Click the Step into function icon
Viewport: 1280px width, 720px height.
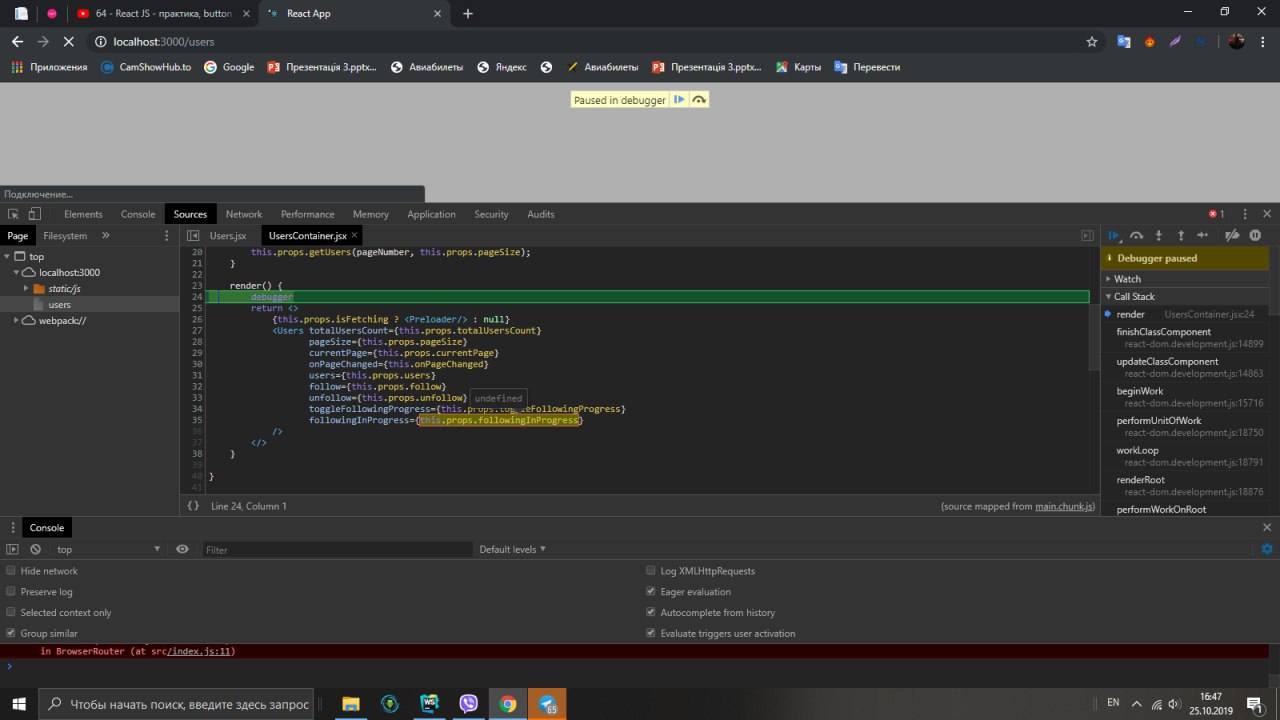click(1158, 236)
